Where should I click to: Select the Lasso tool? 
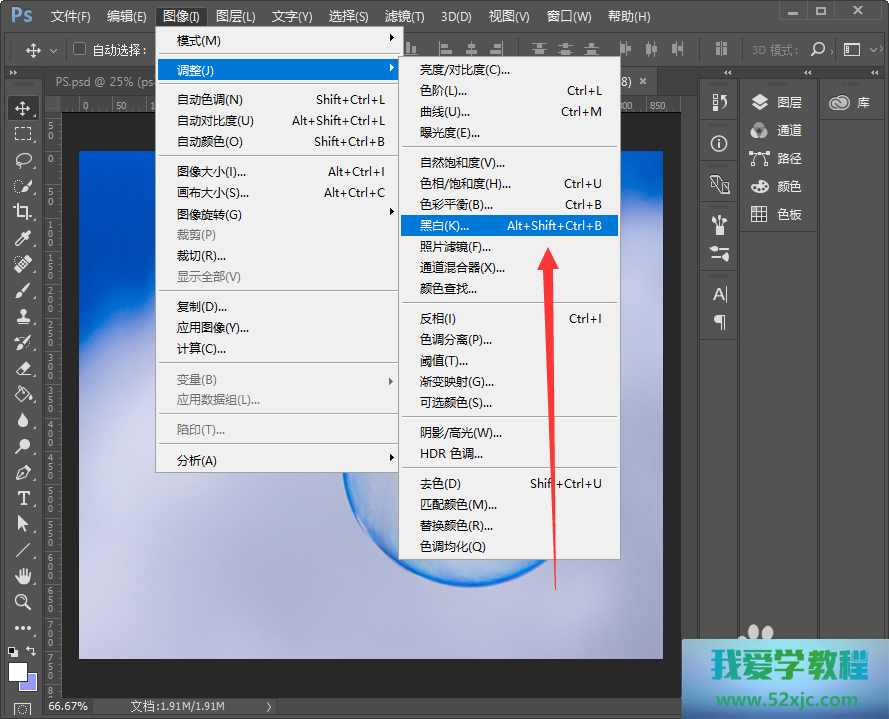(23, 159)
